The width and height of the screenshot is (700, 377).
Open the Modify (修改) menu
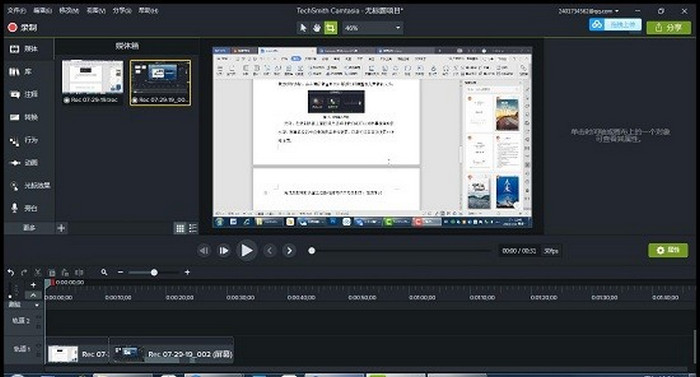click(x=69, y=10)
